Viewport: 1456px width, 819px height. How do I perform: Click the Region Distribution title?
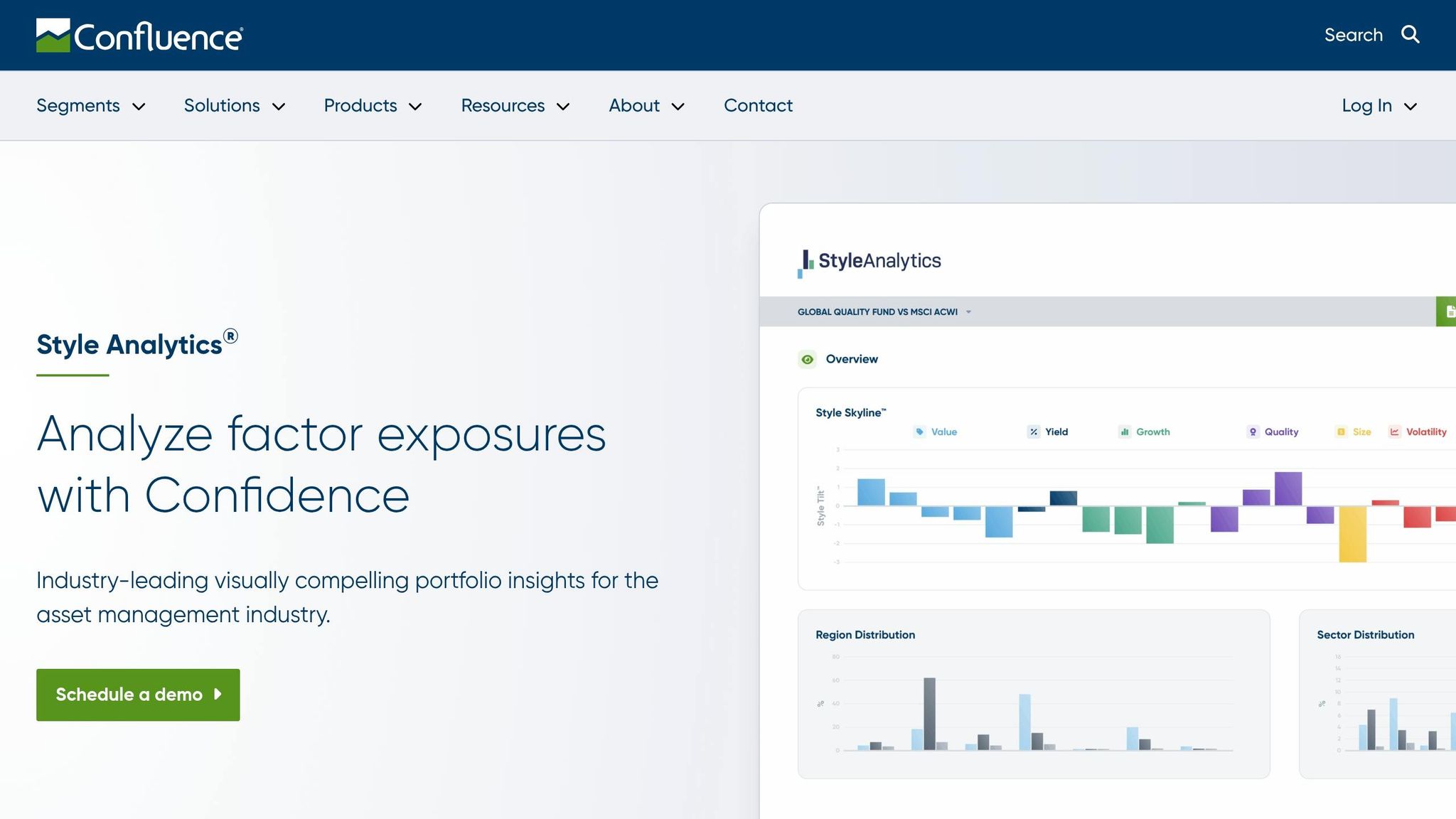[x=865, y=635]
